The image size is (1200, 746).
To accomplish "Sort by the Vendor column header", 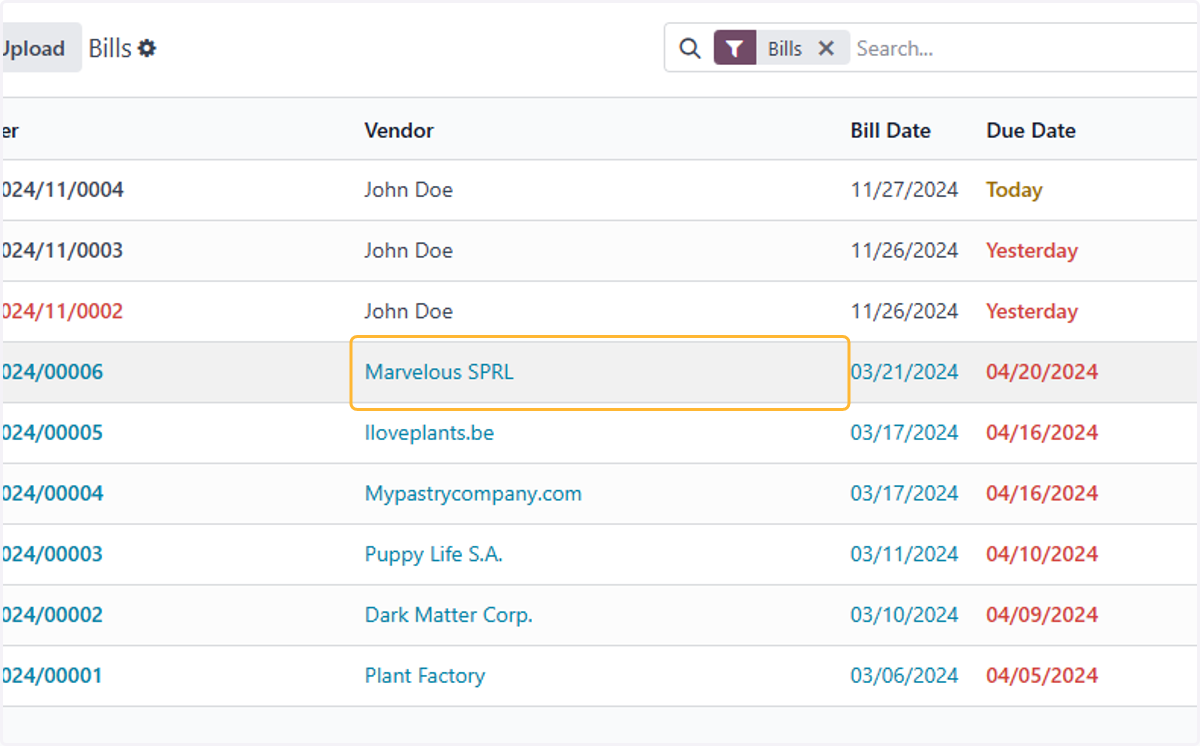I will (x=399, y=130).
